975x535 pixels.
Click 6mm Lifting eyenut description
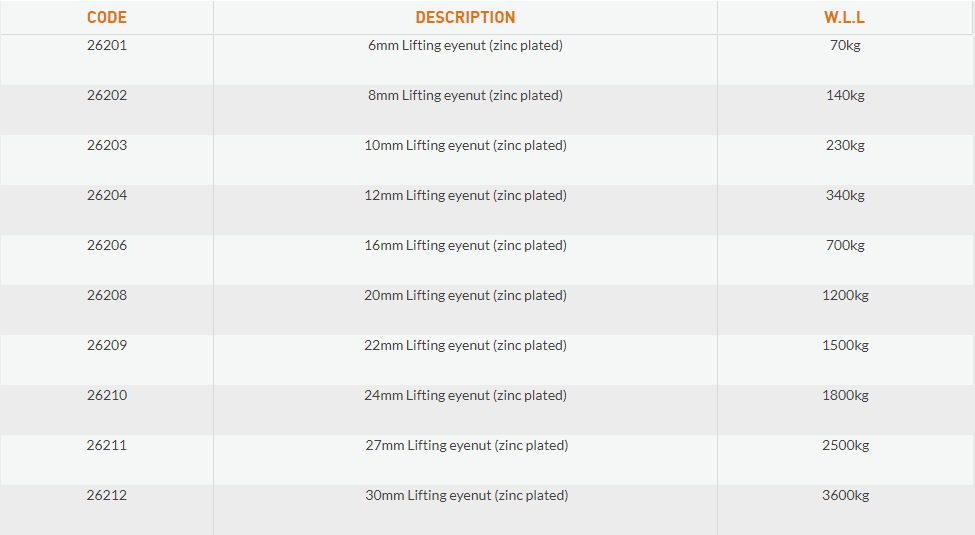pyautogui.click(x=465, y=45)
